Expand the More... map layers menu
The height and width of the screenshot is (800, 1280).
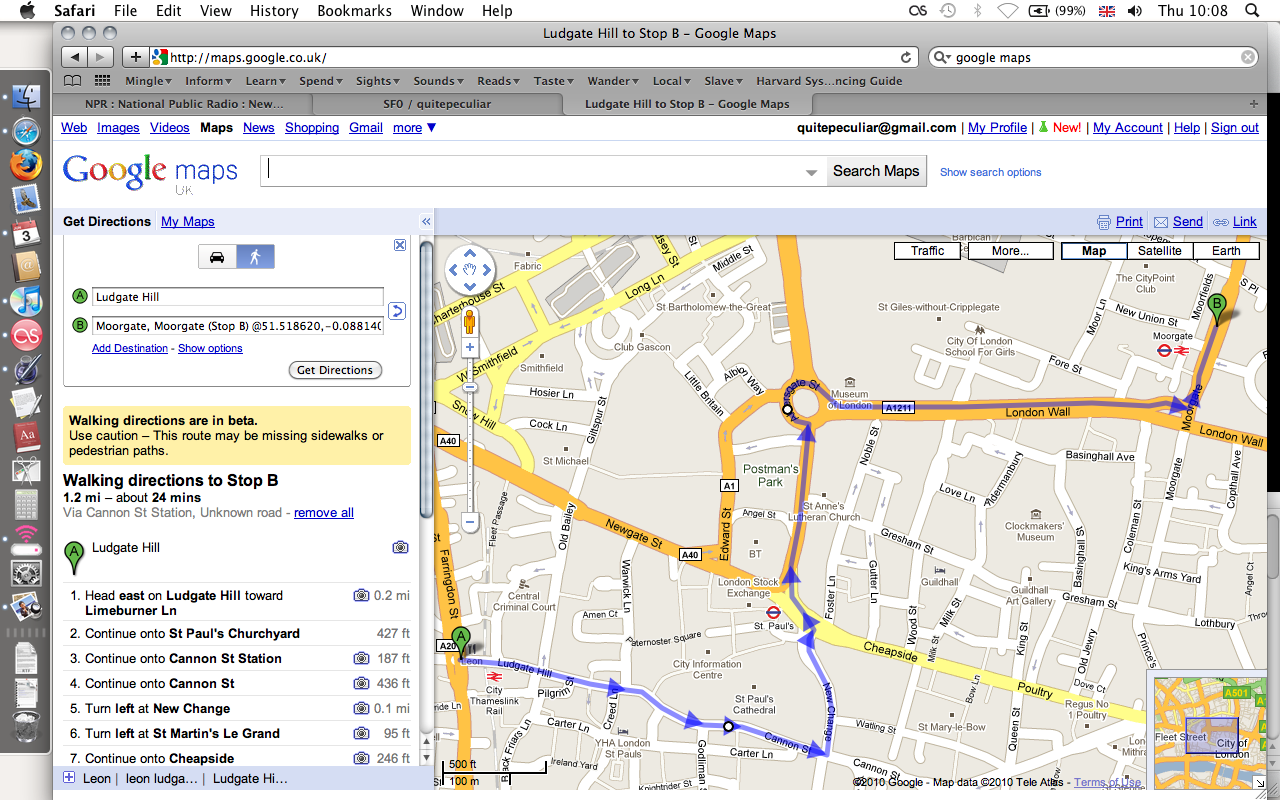pos(1010,251)
